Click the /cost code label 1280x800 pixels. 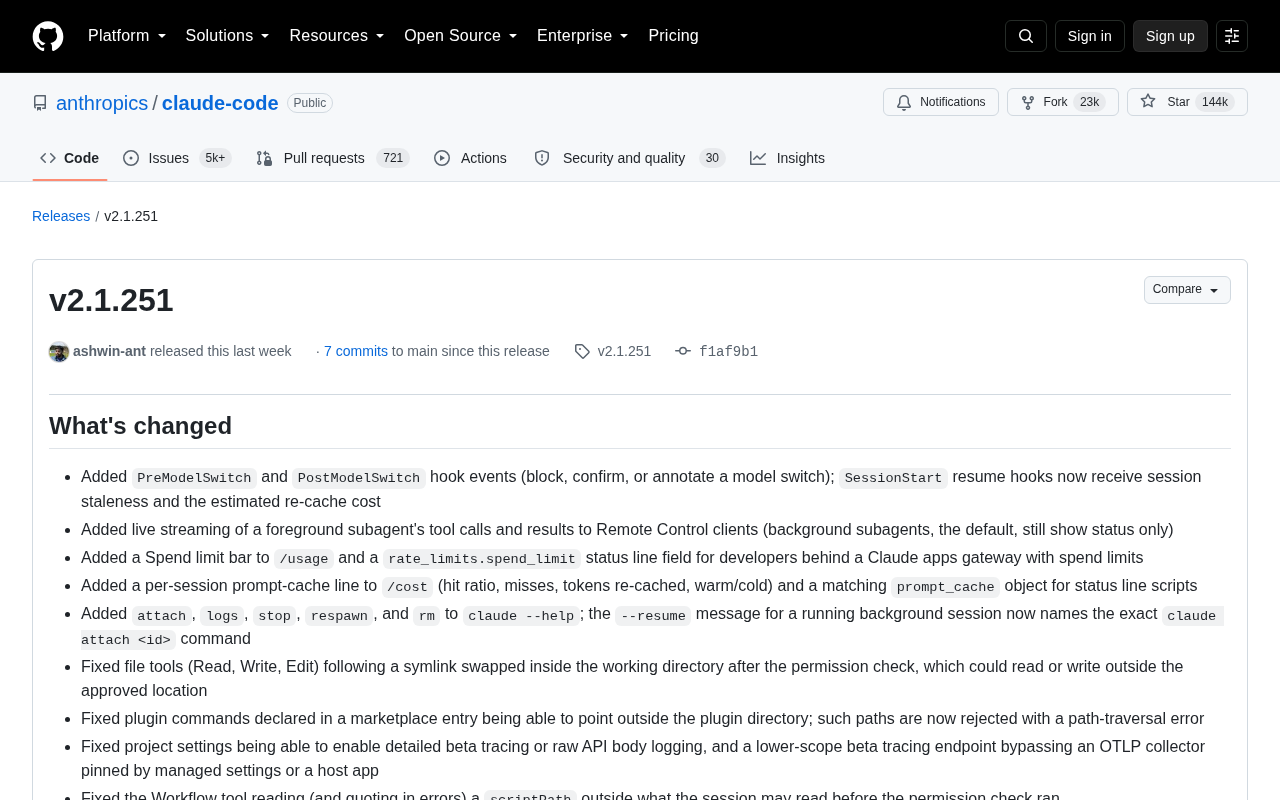pos(408,587)
